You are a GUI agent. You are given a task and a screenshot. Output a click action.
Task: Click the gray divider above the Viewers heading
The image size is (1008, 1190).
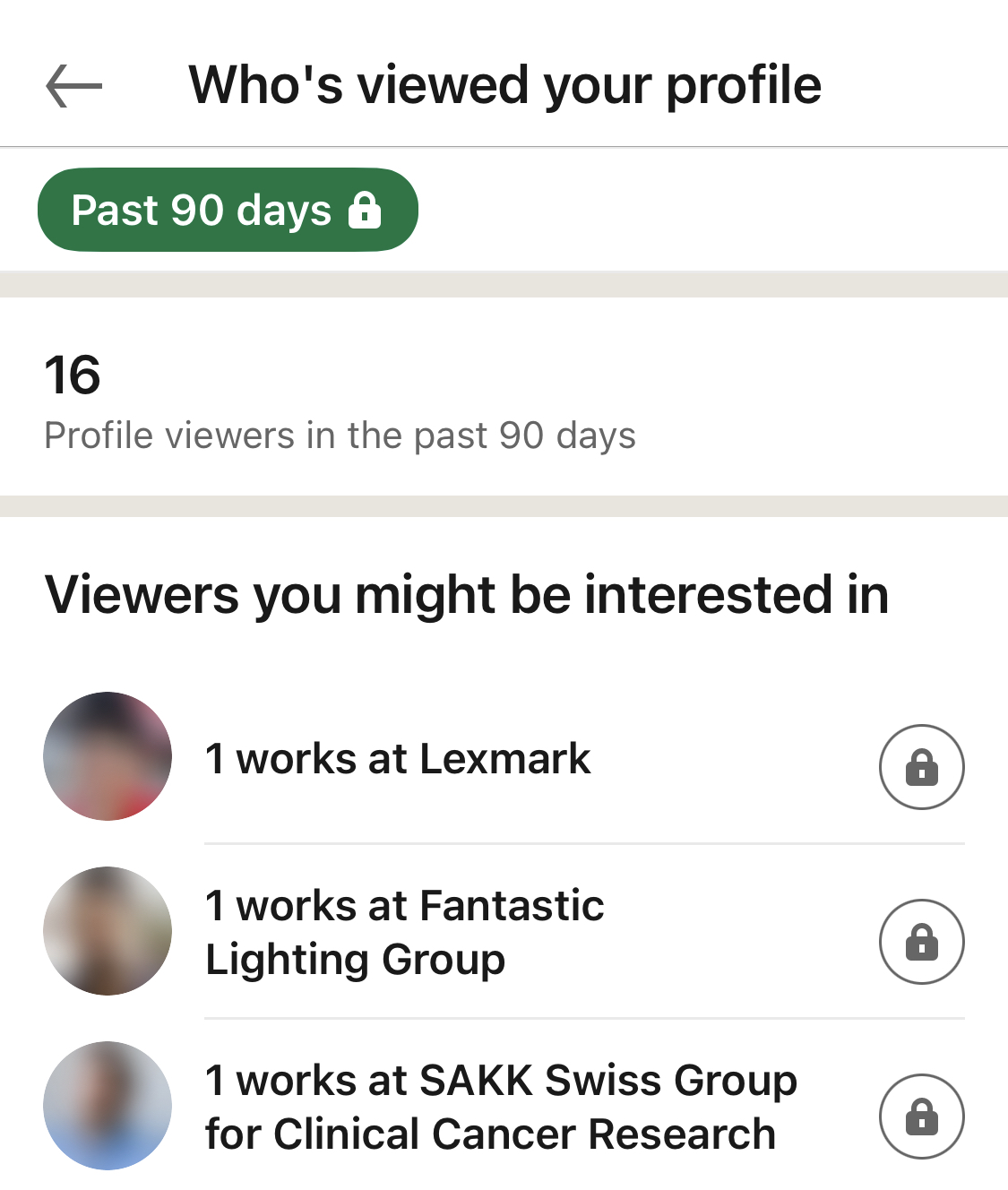(504, 506)
